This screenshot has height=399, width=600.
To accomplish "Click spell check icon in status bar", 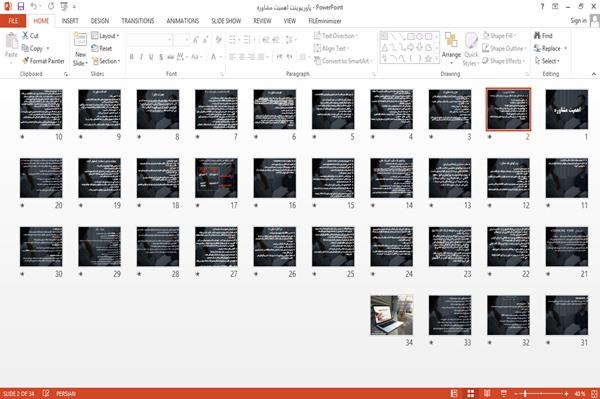I will coord(46,393).
